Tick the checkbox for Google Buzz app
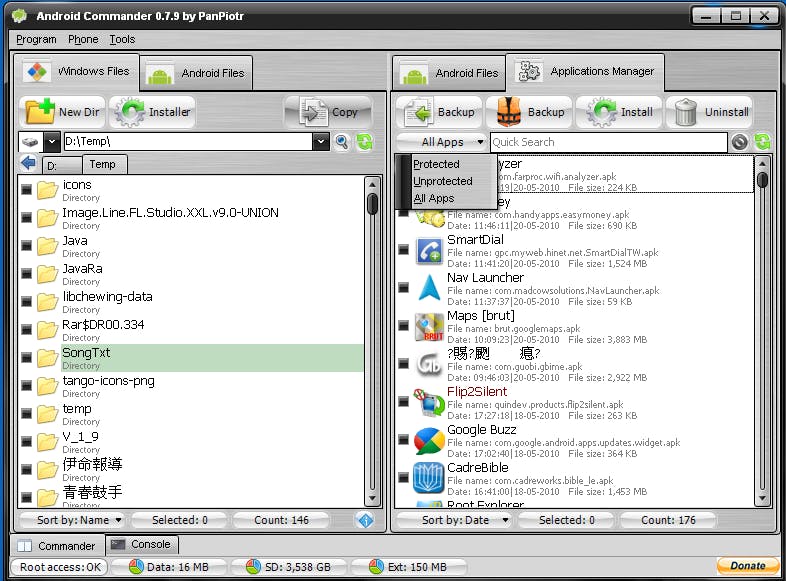This screenshot has width=786, height=581. point(403,439)
